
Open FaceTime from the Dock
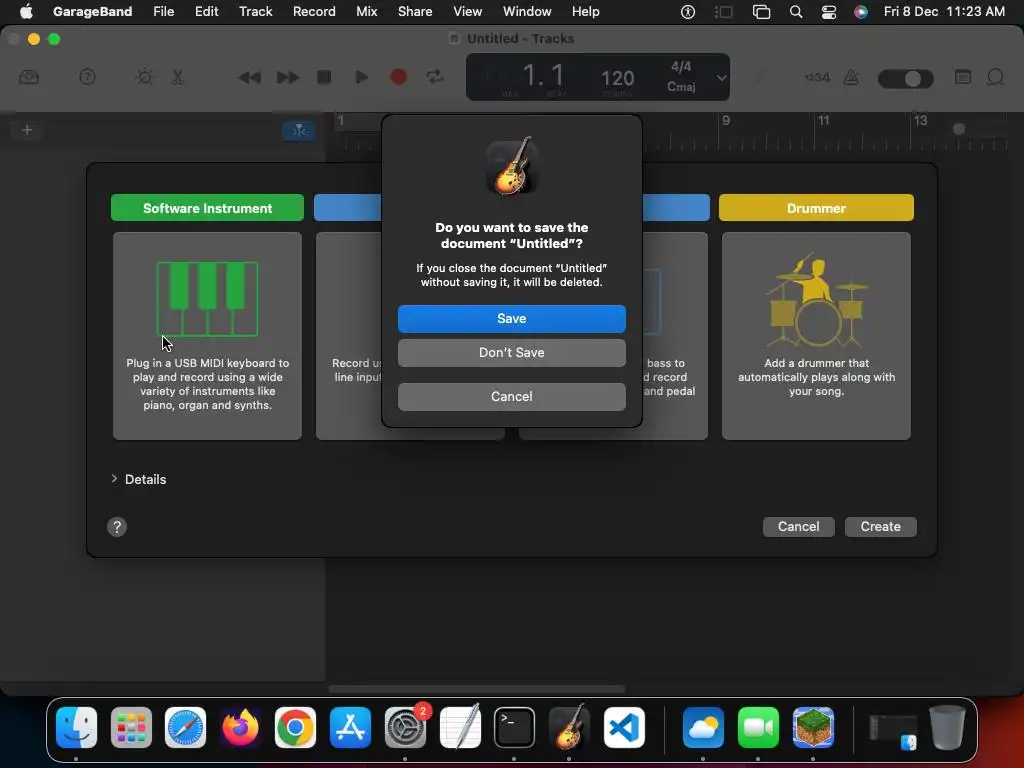click(758, 728)
